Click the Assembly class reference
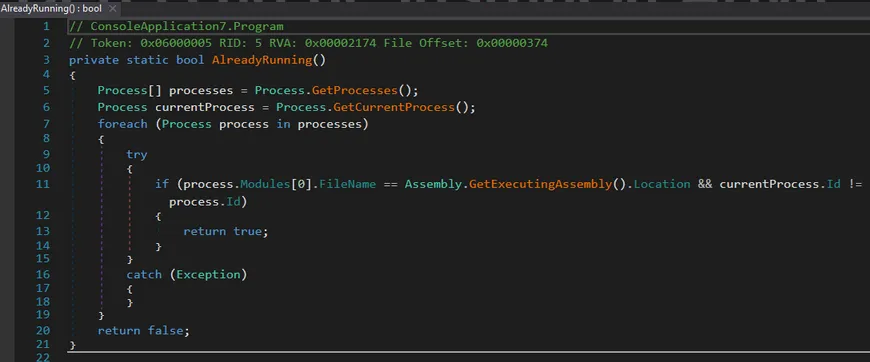 point(433,184)
